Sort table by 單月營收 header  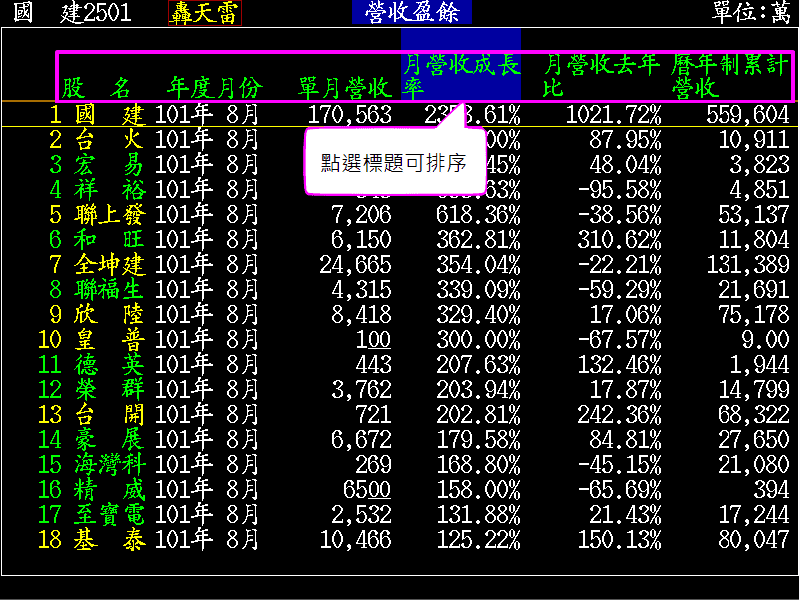345,88
